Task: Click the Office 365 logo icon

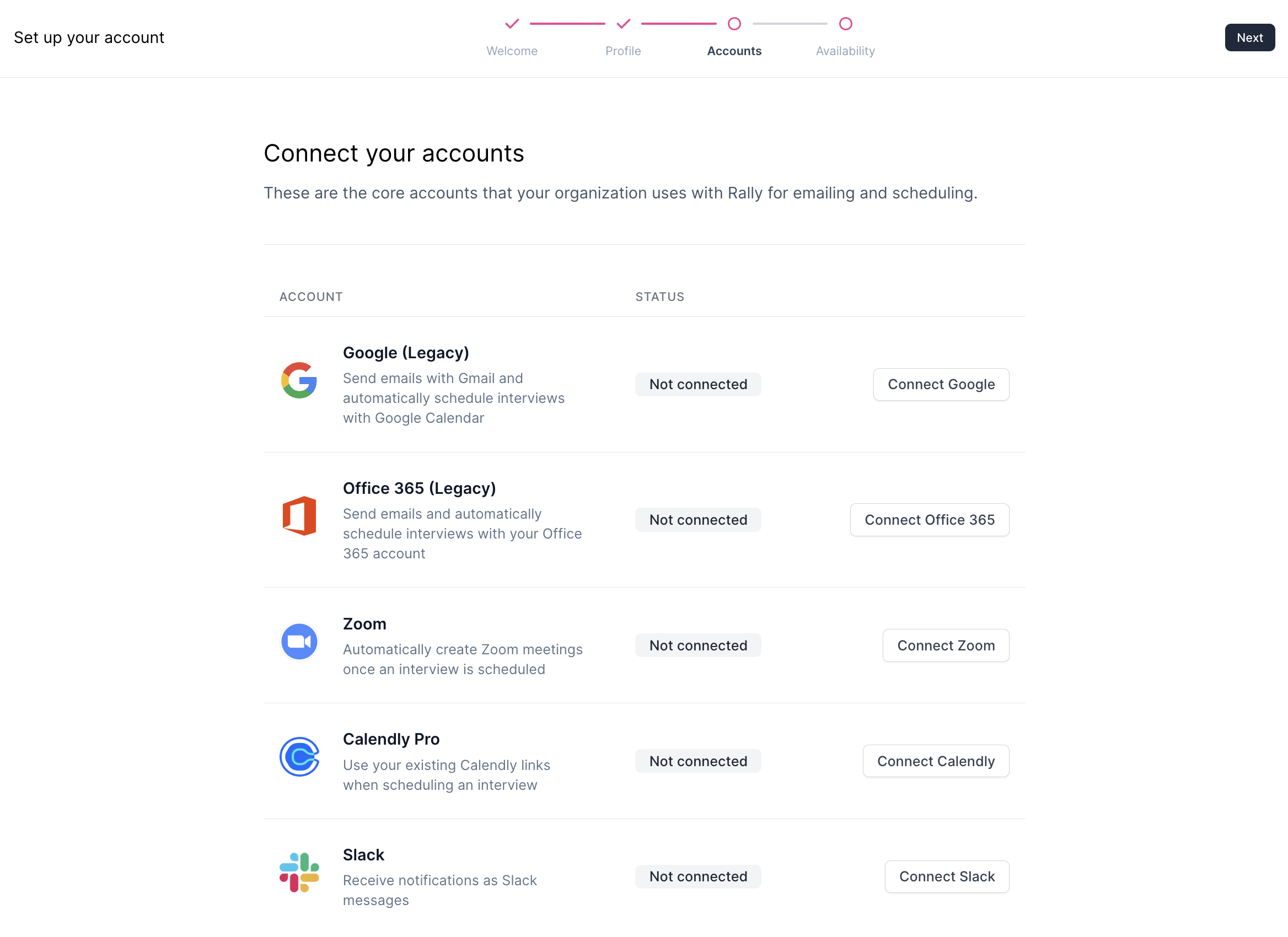Action: coord(299,515)
